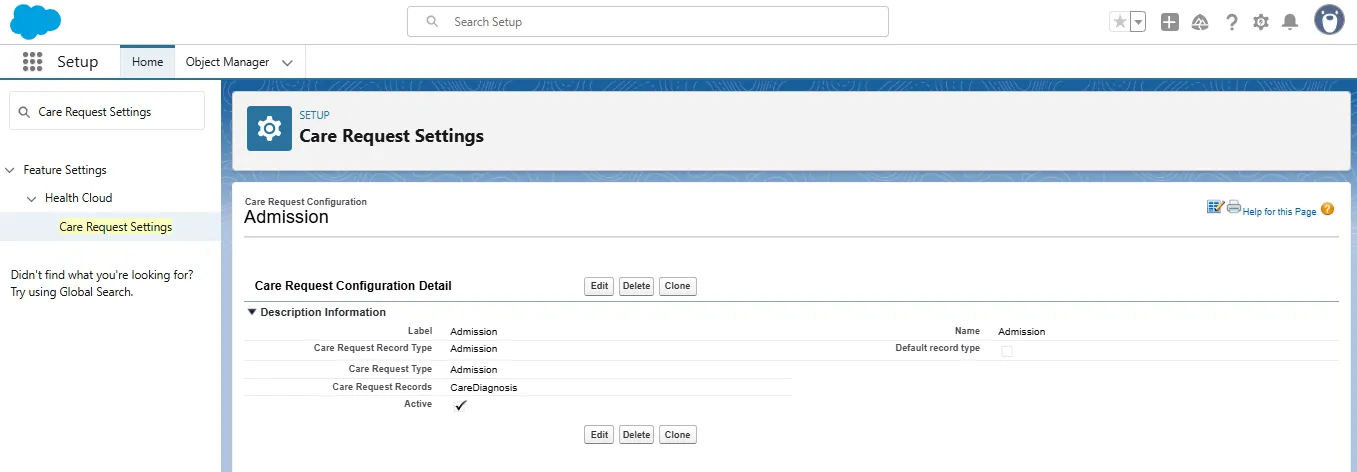This screenshot has width=1357, height=472.
Task: Open the user profile avatar
Action: pyautogui.click(x=1328, y=21)
